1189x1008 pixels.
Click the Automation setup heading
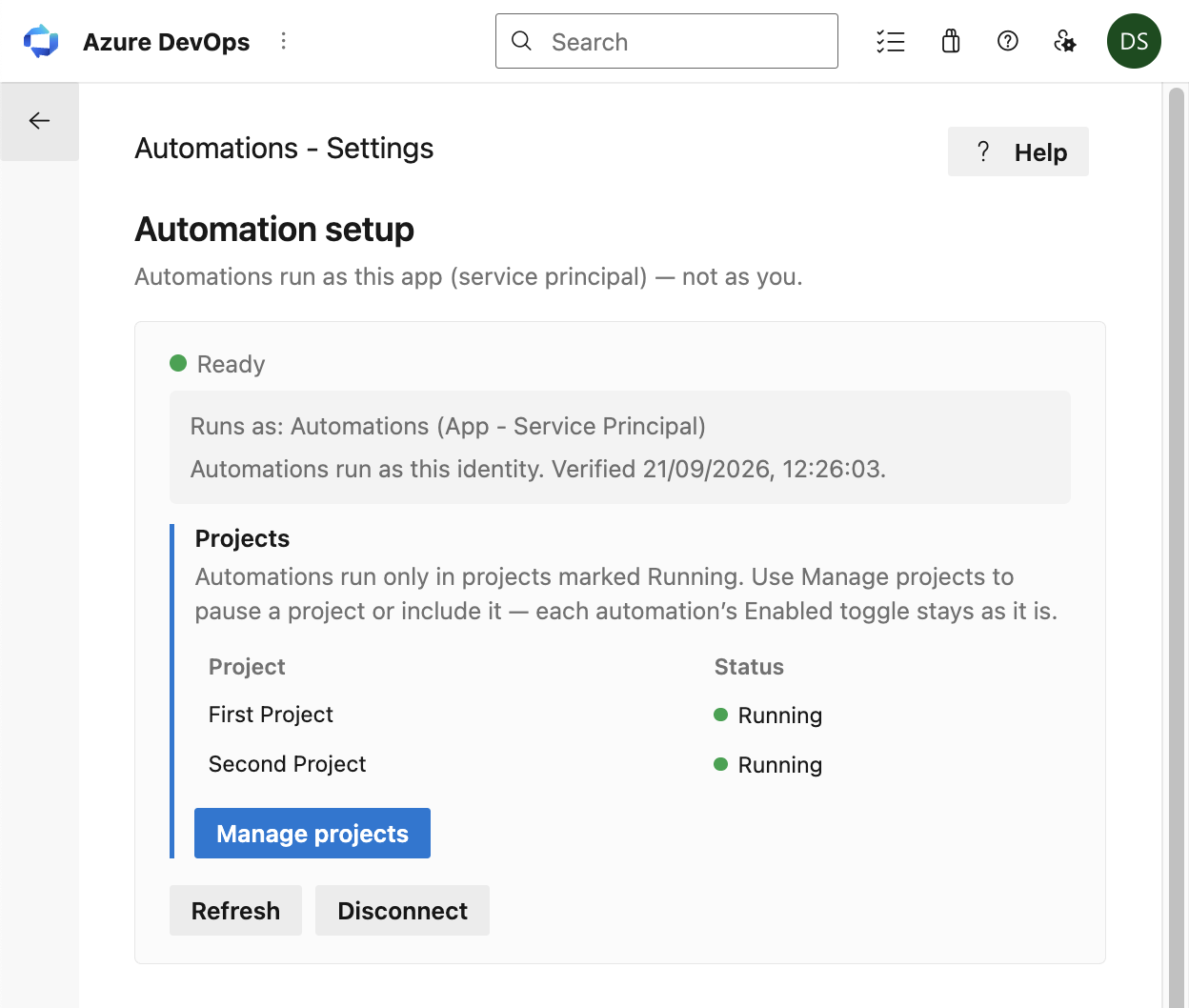[274, 230]
